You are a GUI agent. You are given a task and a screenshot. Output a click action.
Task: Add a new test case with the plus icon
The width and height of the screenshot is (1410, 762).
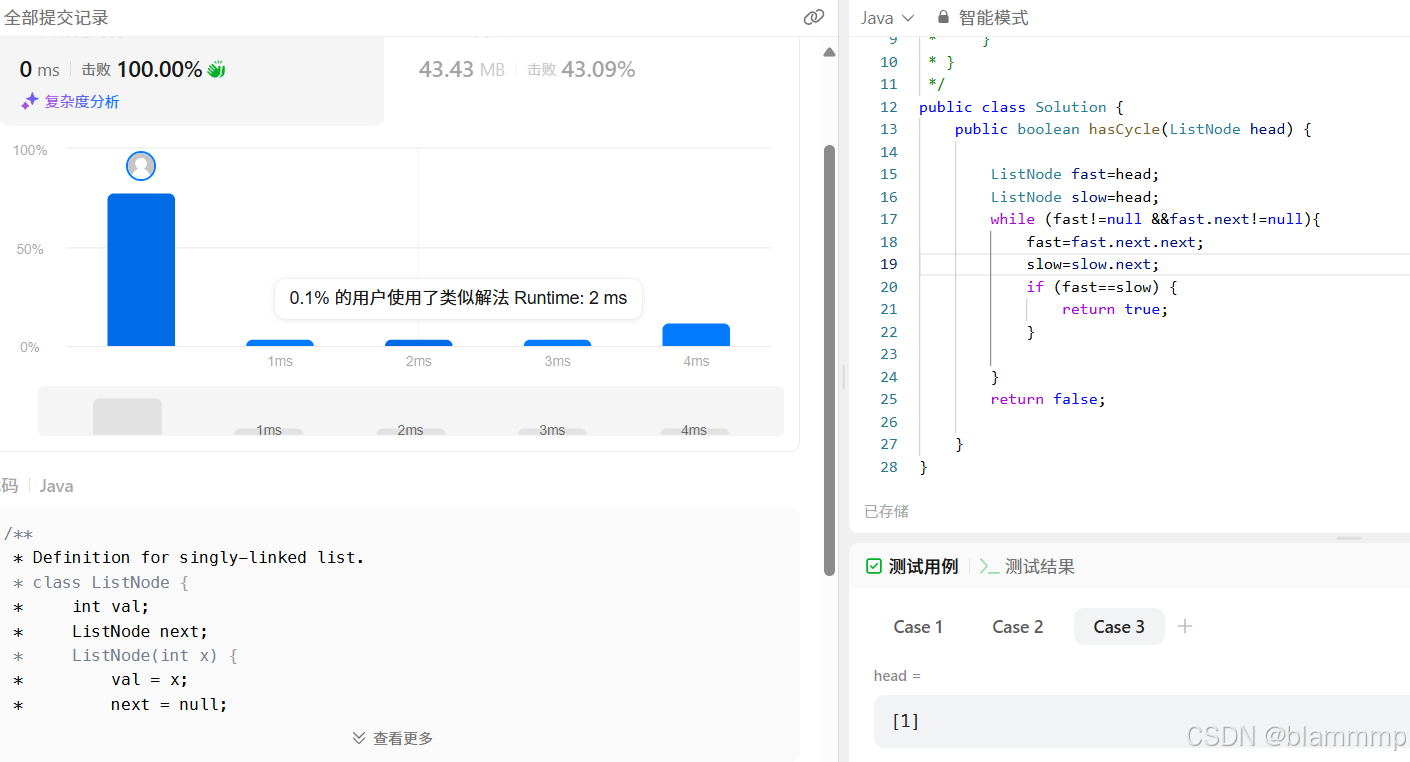coord(1185,626)
